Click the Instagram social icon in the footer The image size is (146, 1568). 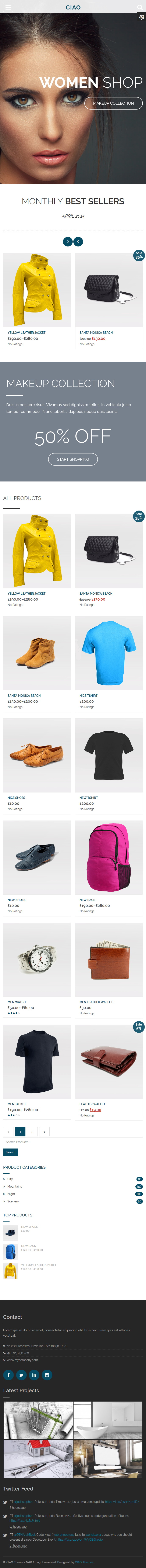click(47, 1374)
